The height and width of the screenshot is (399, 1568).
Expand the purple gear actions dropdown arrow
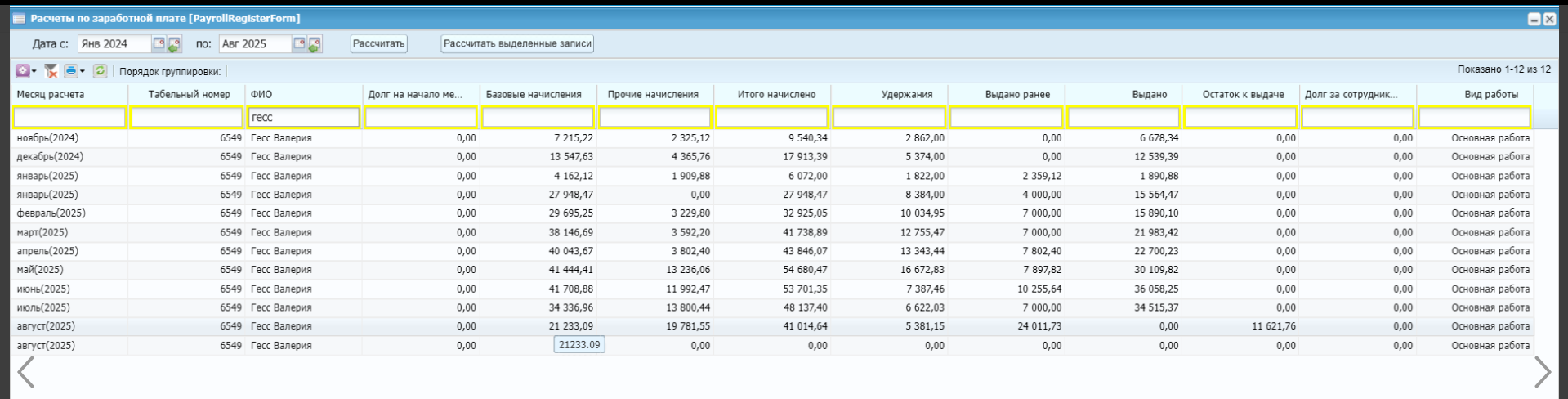pyautogui.click(x=34, y=72)
